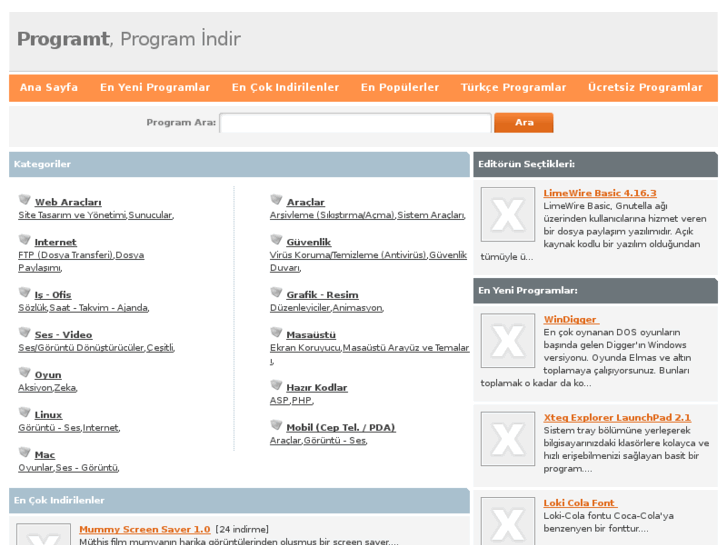Open the Mobil (Cep Tel. / PDA) category link
This screenshot has height=545, width=727.
coord(341,428)
